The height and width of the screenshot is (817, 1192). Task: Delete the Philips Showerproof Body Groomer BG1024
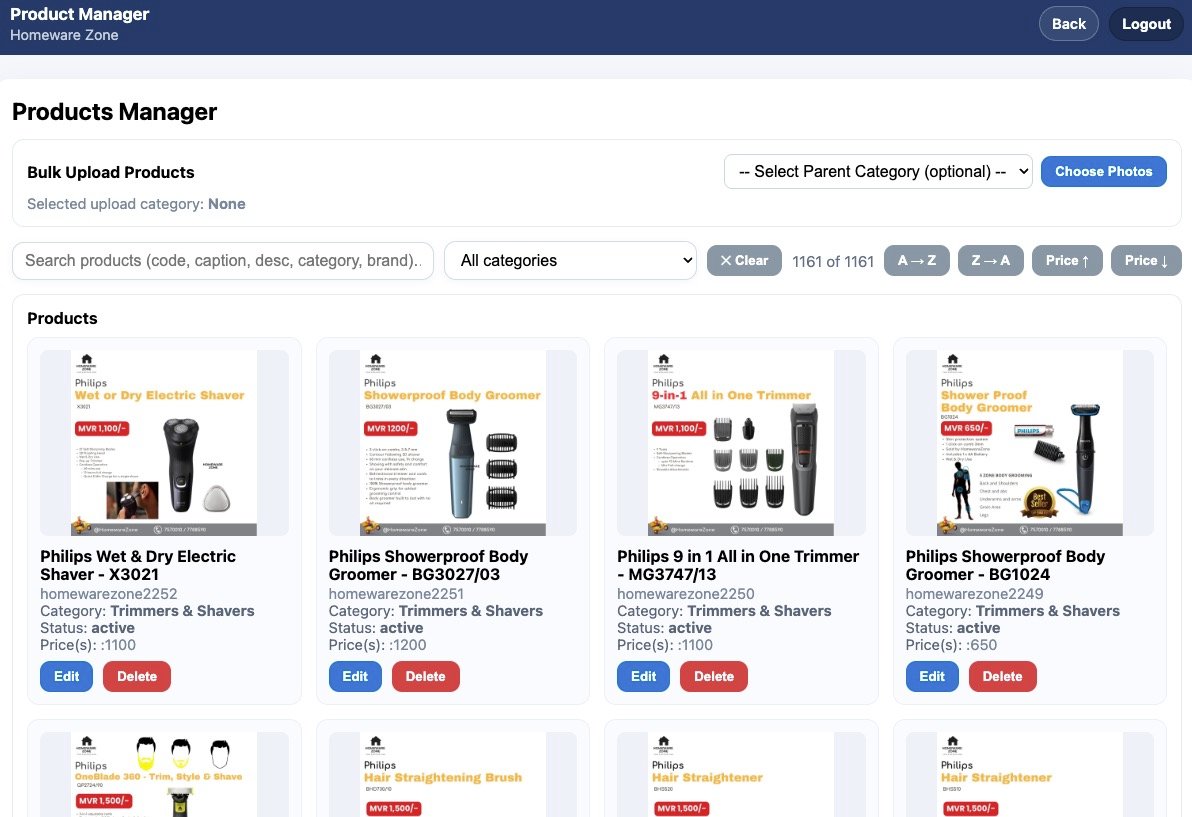coord(1002,676)
